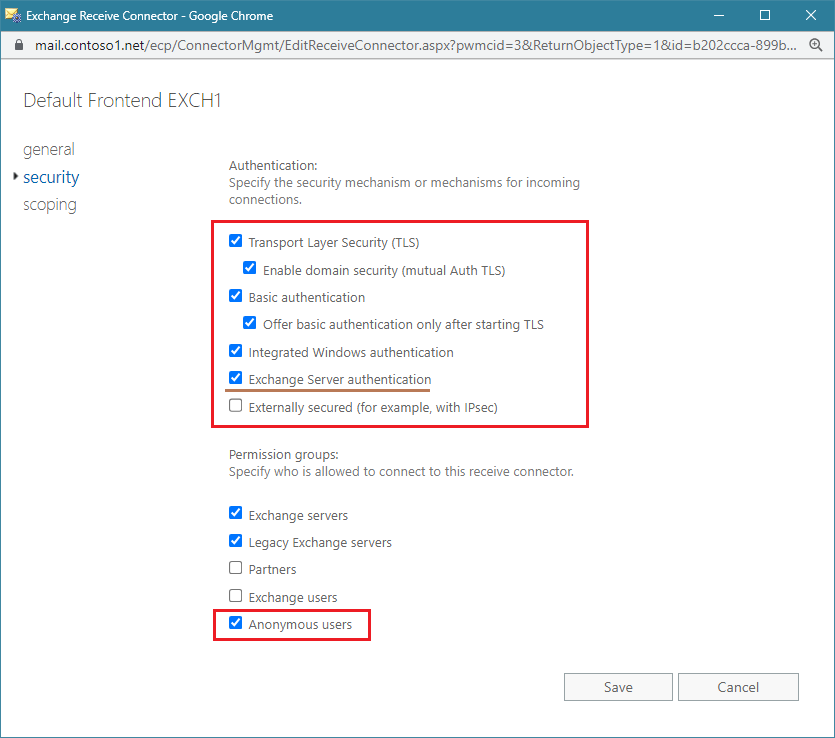Enable Exchange users permission group

[235, 596]
